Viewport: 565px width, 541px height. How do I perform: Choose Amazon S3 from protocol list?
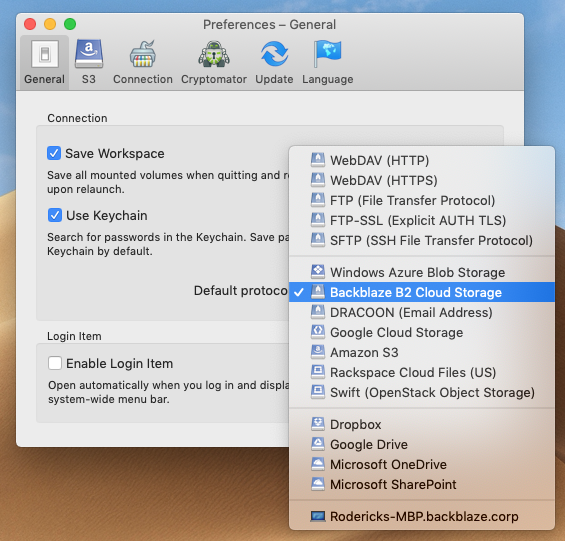click(x=422, y=352)
